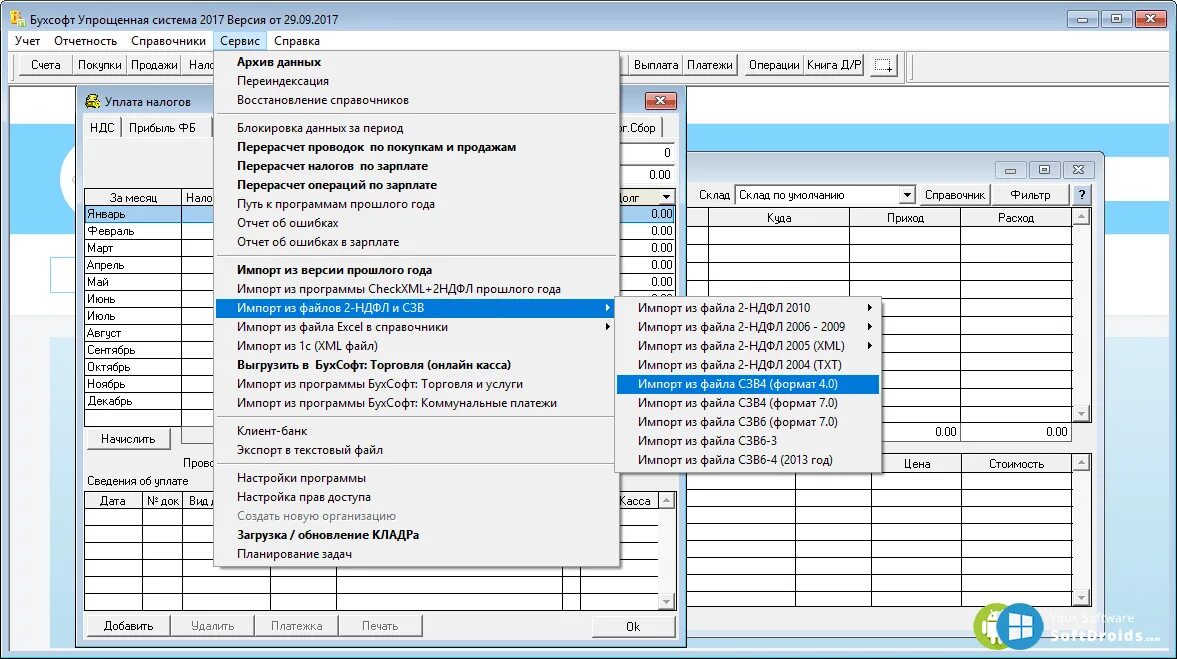Expand Импорт из файла 2-НДФЛ 2005 (XML)

click(748, 346)
